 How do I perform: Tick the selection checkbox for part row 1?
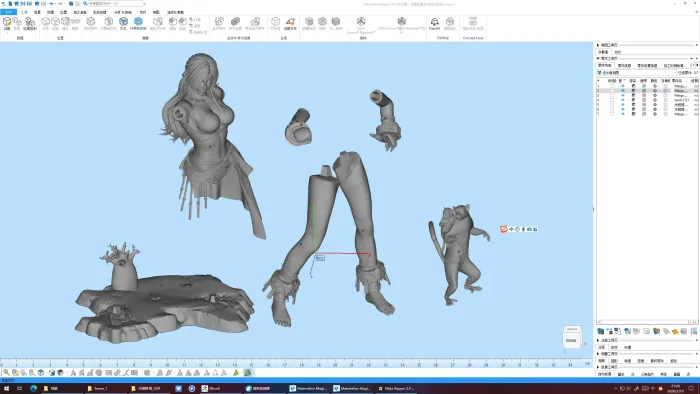click(612, 86)
